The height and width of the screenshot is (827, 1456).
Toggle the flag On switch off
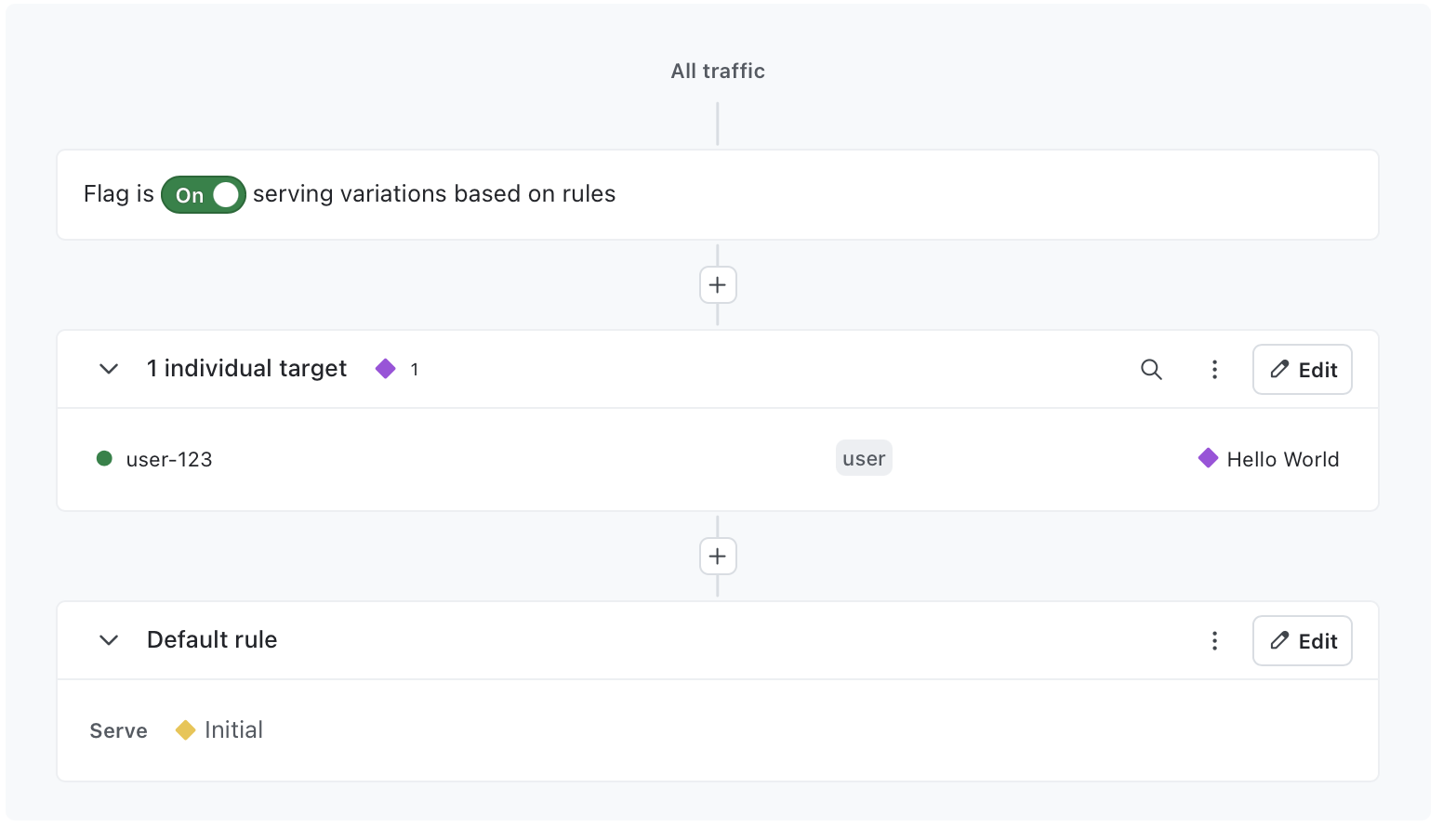(x=204, y=195)
